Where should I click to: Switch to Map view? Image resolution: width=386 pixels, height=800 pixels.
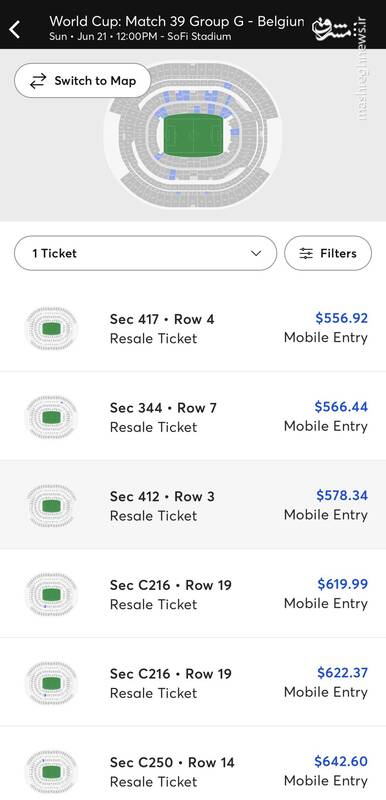pos(83,81)
